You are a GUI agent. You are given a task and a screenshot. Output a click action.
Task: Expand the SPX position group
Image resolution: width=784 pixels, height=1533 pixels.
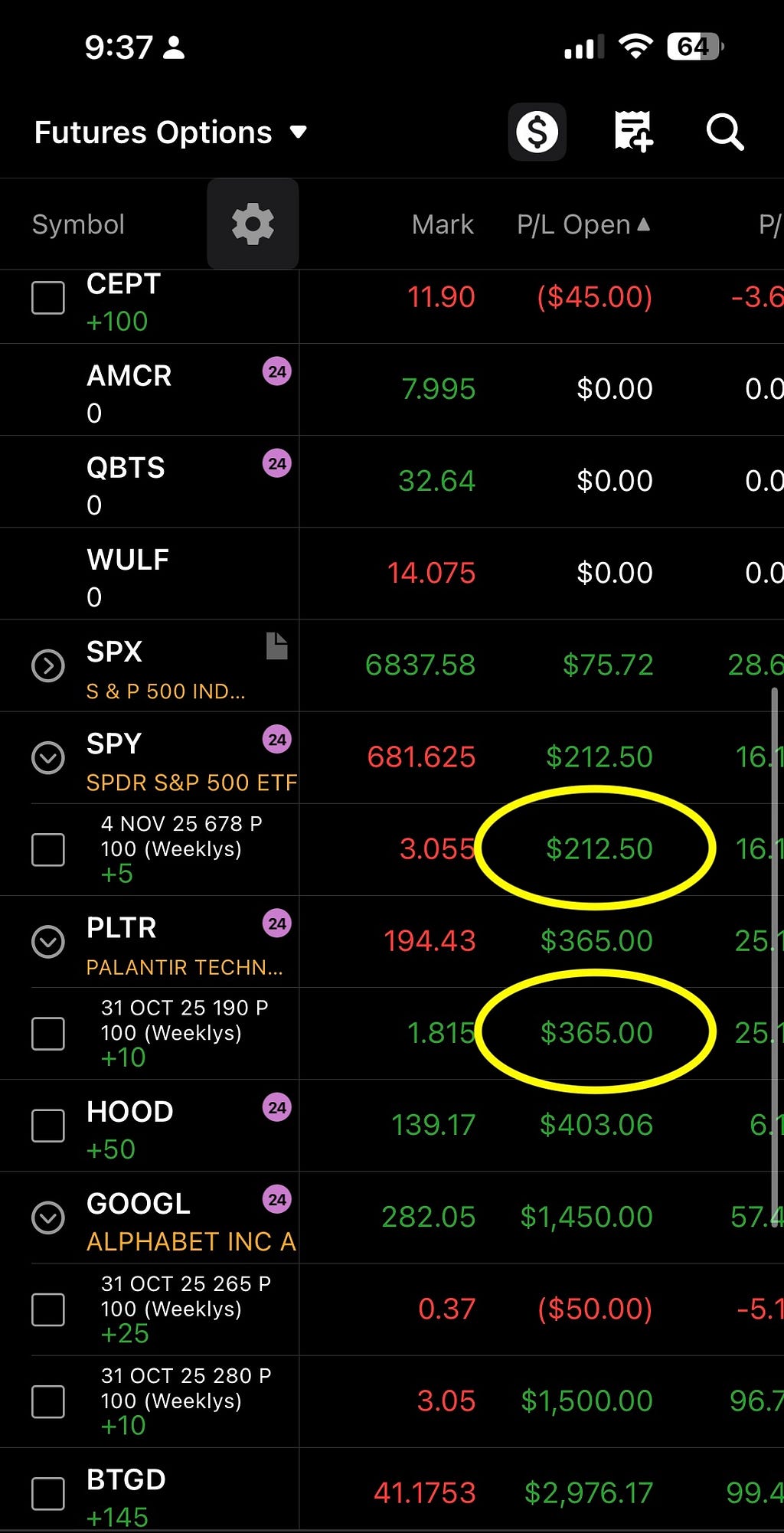pos(47,665)
